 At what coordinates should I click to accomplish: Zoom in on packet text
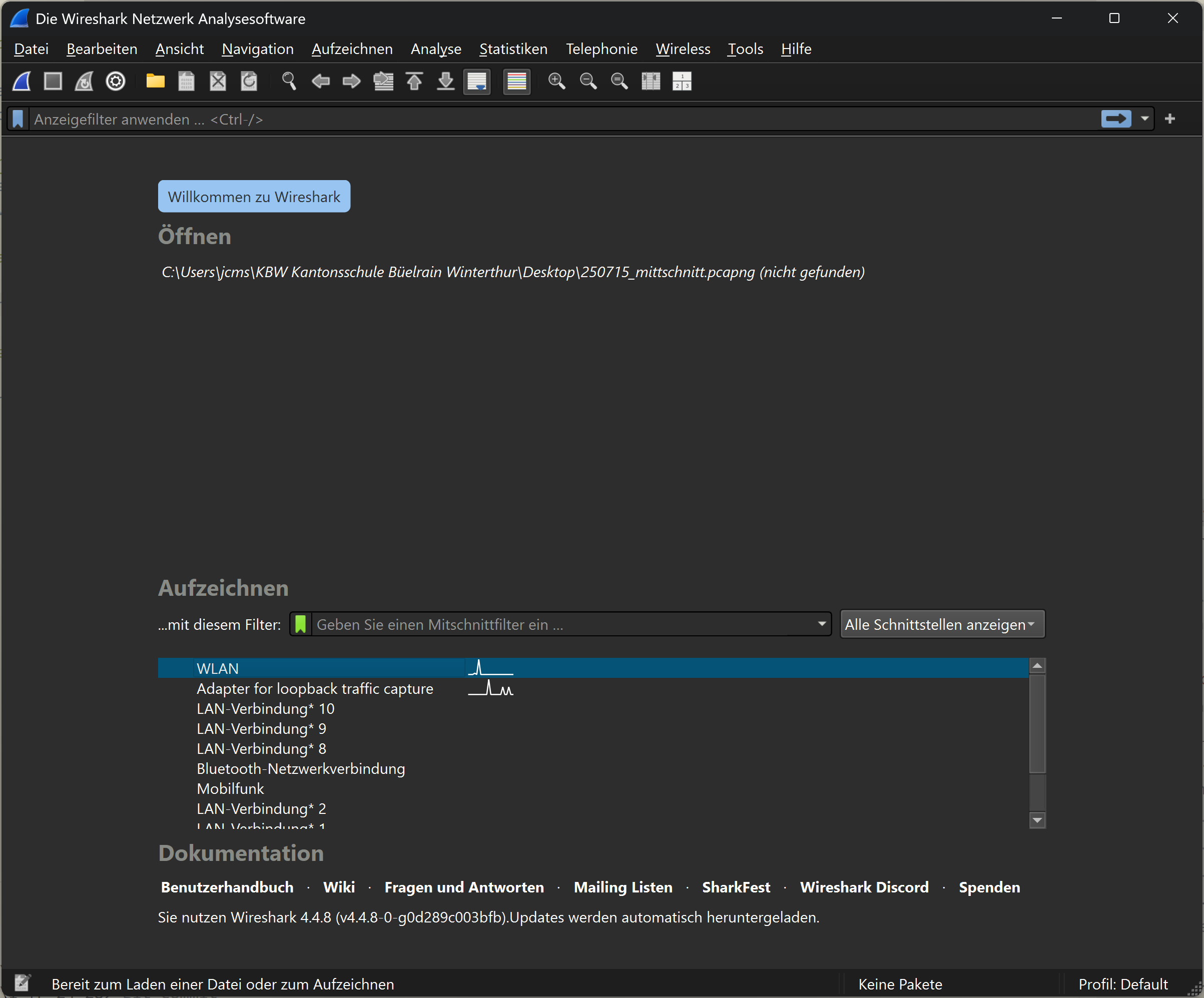pyautogui.click(x=556, y=82)
